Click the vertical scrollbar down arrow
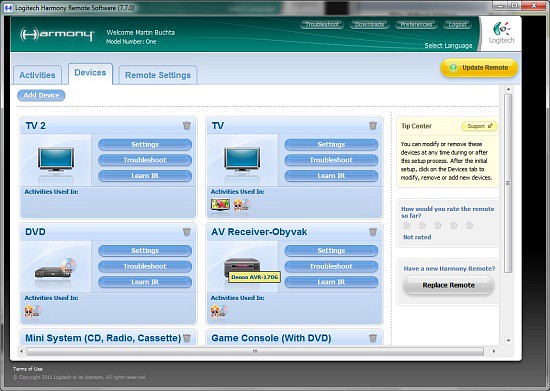Image resolution: width=550 pixels, height=391 pixels. tap(508, 340)
